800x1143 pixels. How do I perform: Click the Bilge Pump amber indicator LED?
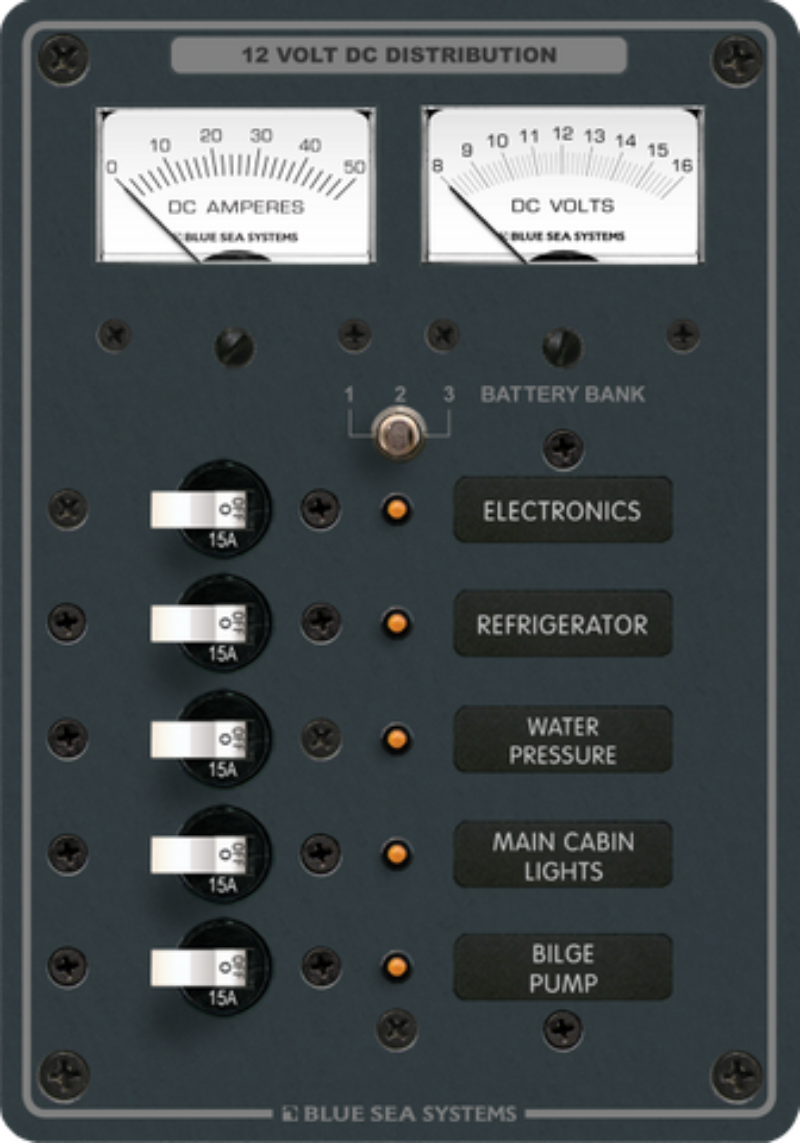pyautogui.click(x=397, y=967)
